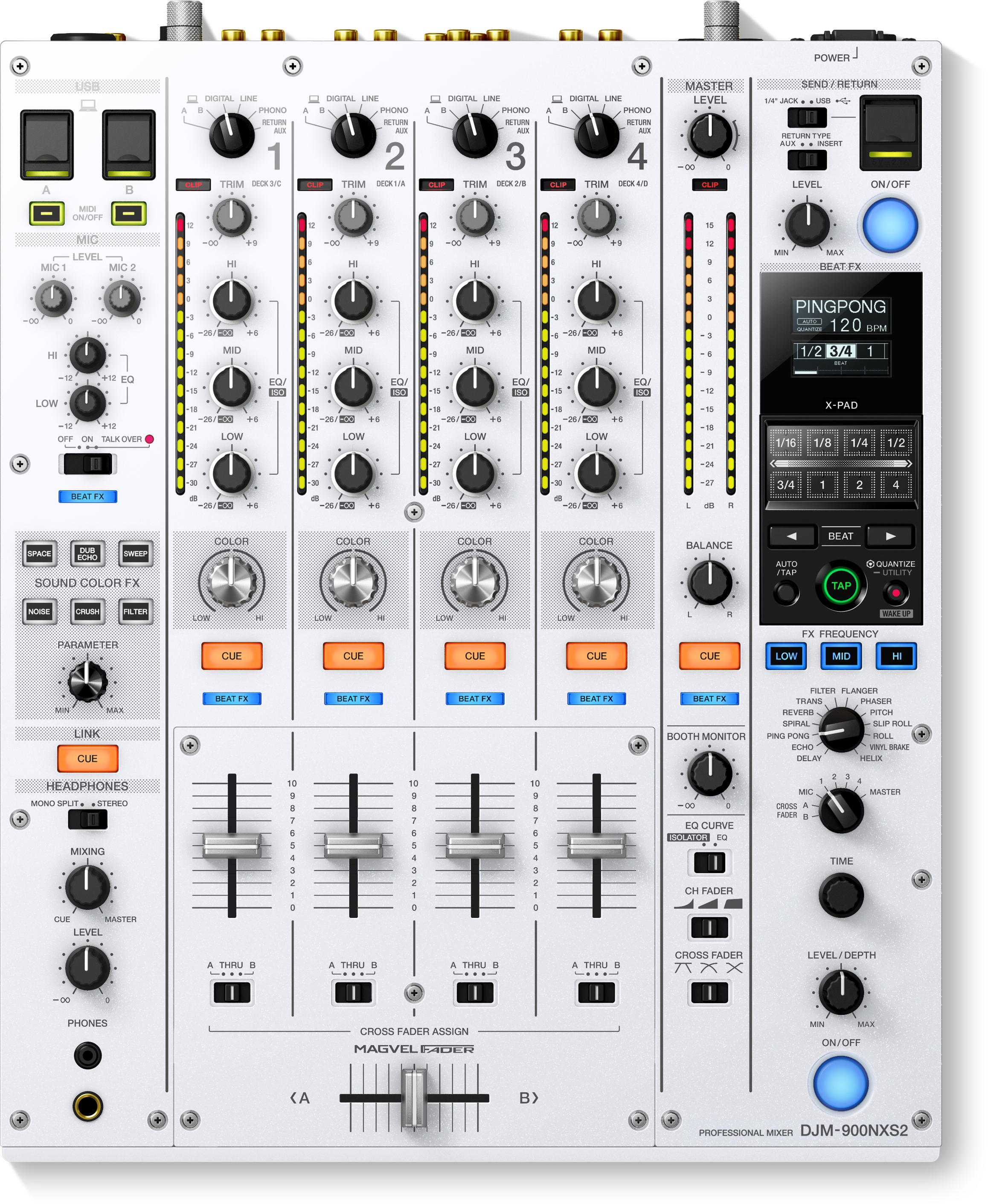Click the channel 1 input selector knob

[x=231, y=135]
